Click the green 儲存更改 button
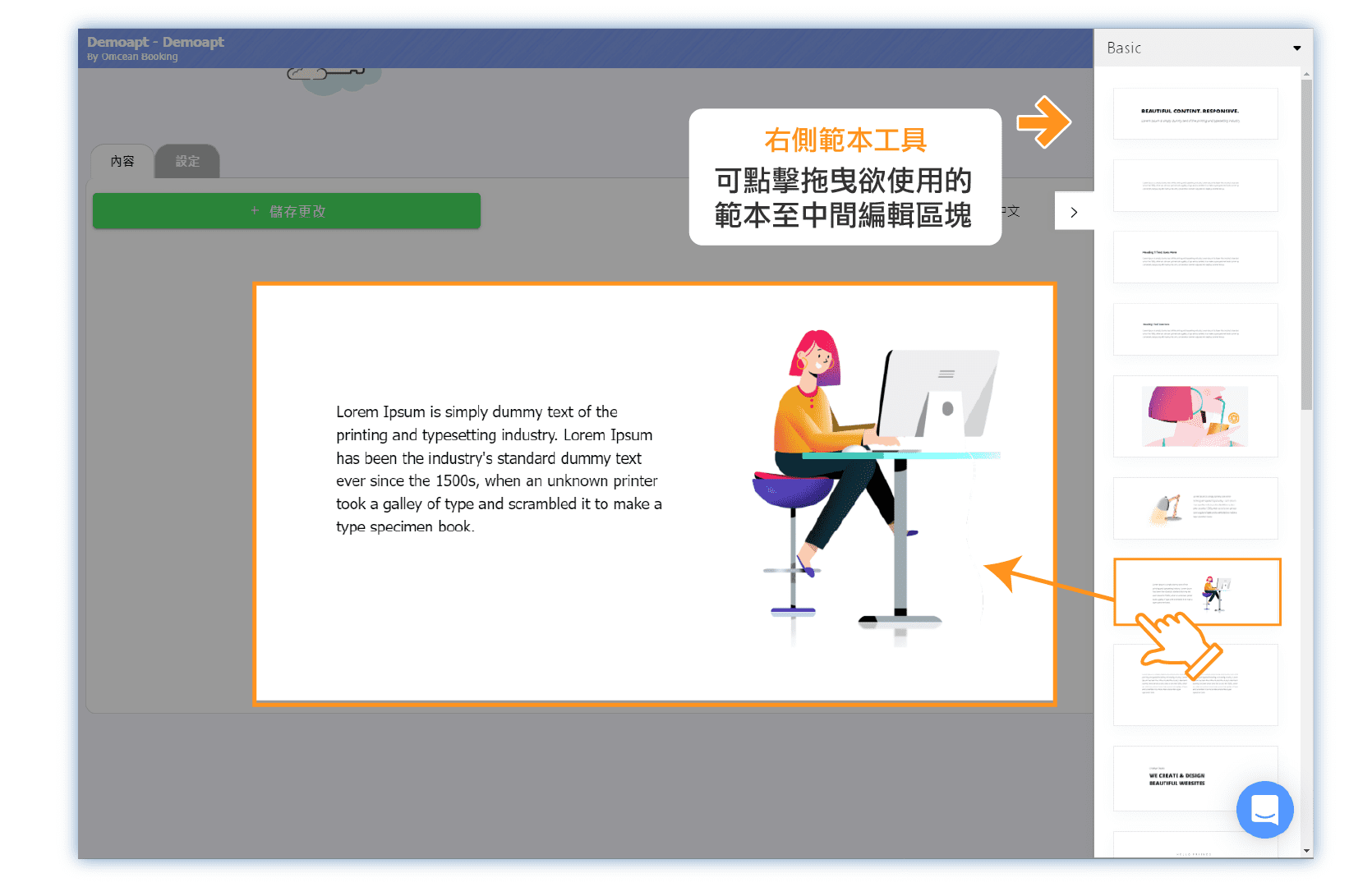Viewport: 1372px width, 887px height. click(x=287, y=211)
